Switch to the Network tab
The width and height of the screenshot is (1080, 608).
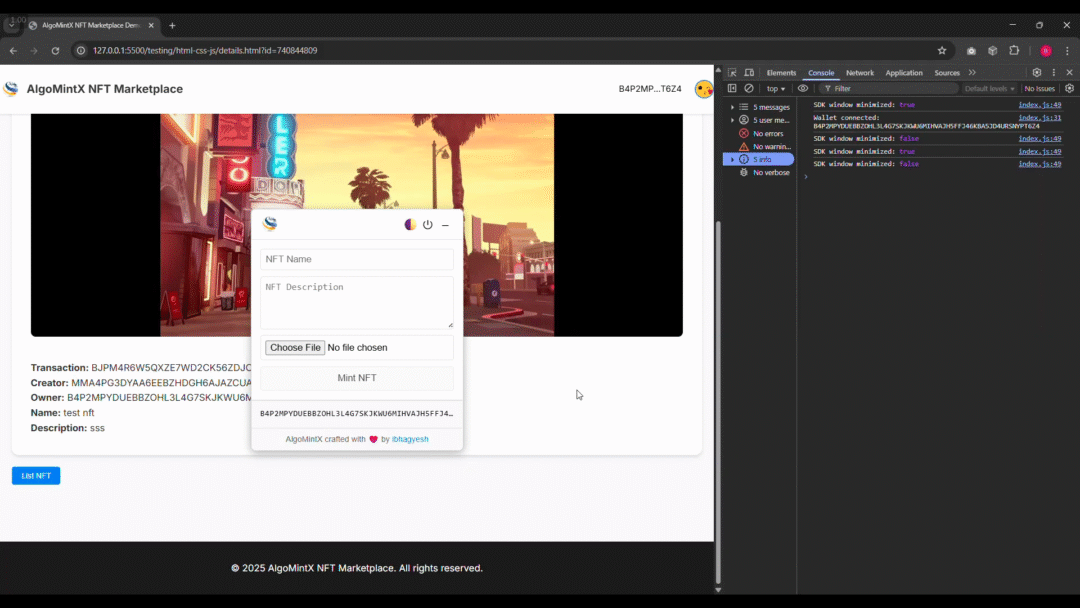[859, 73]
